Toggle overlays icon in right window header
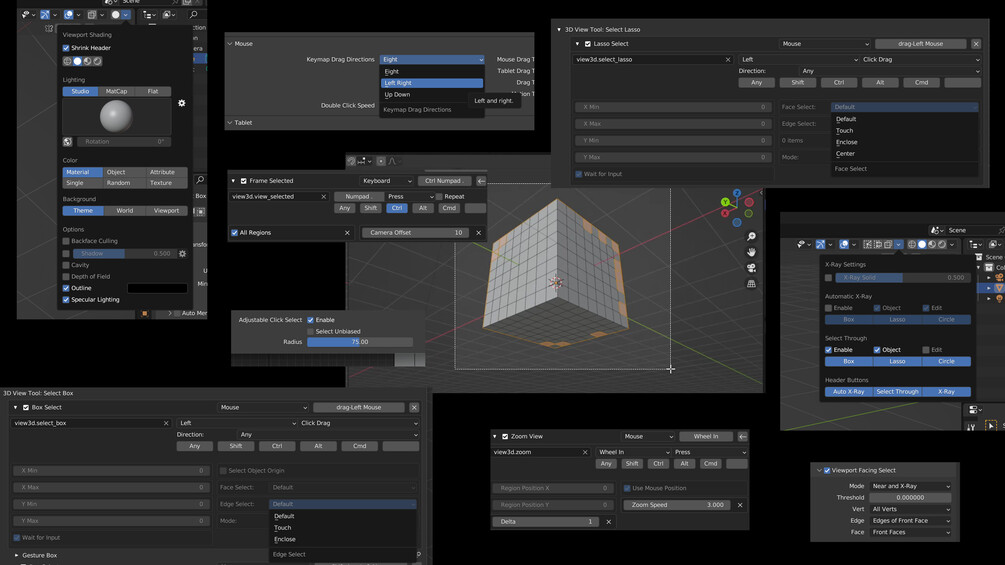 click(844, 245)
